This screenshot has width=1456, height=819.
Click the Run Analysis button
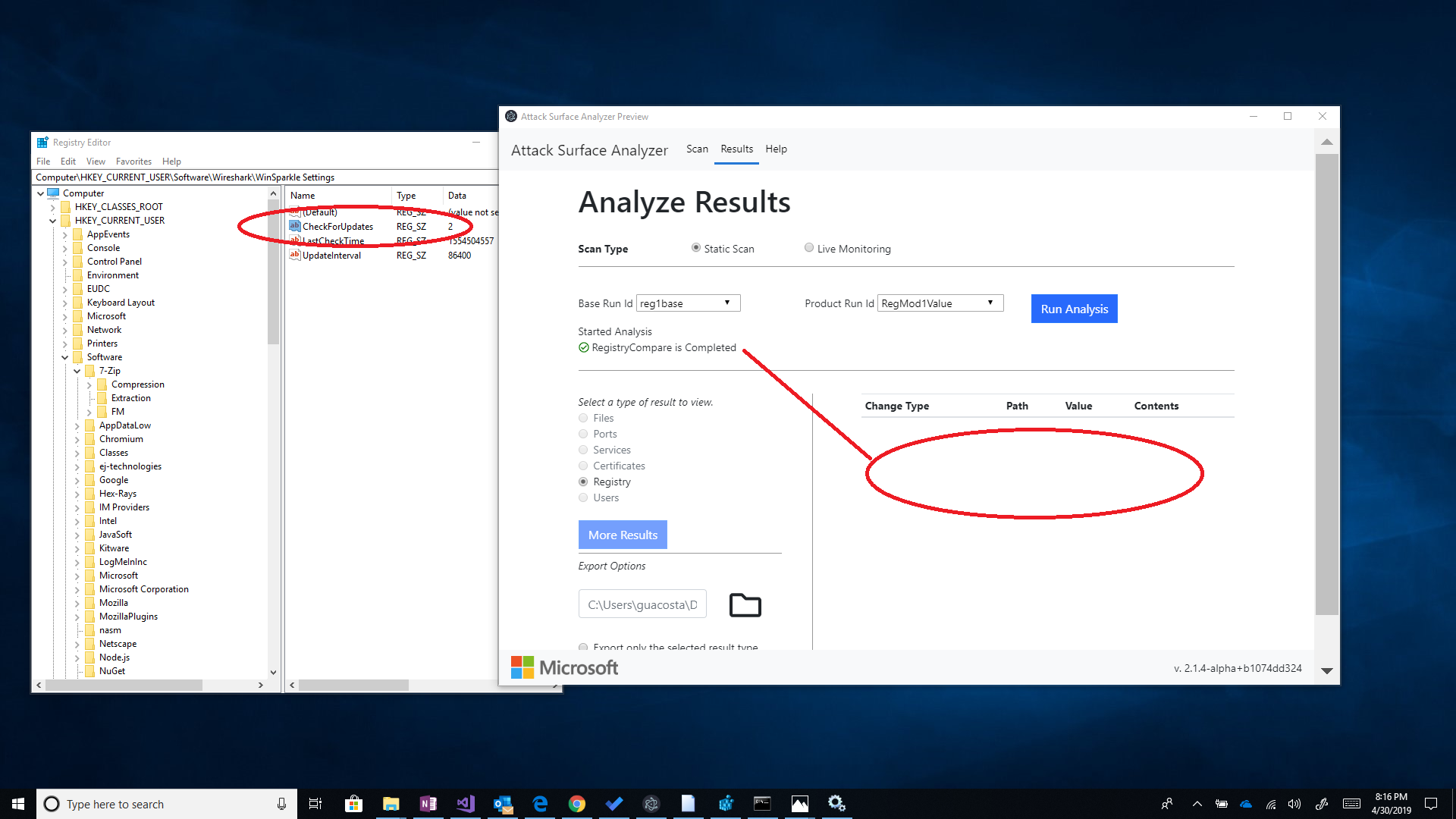[x=1073, y=308]
